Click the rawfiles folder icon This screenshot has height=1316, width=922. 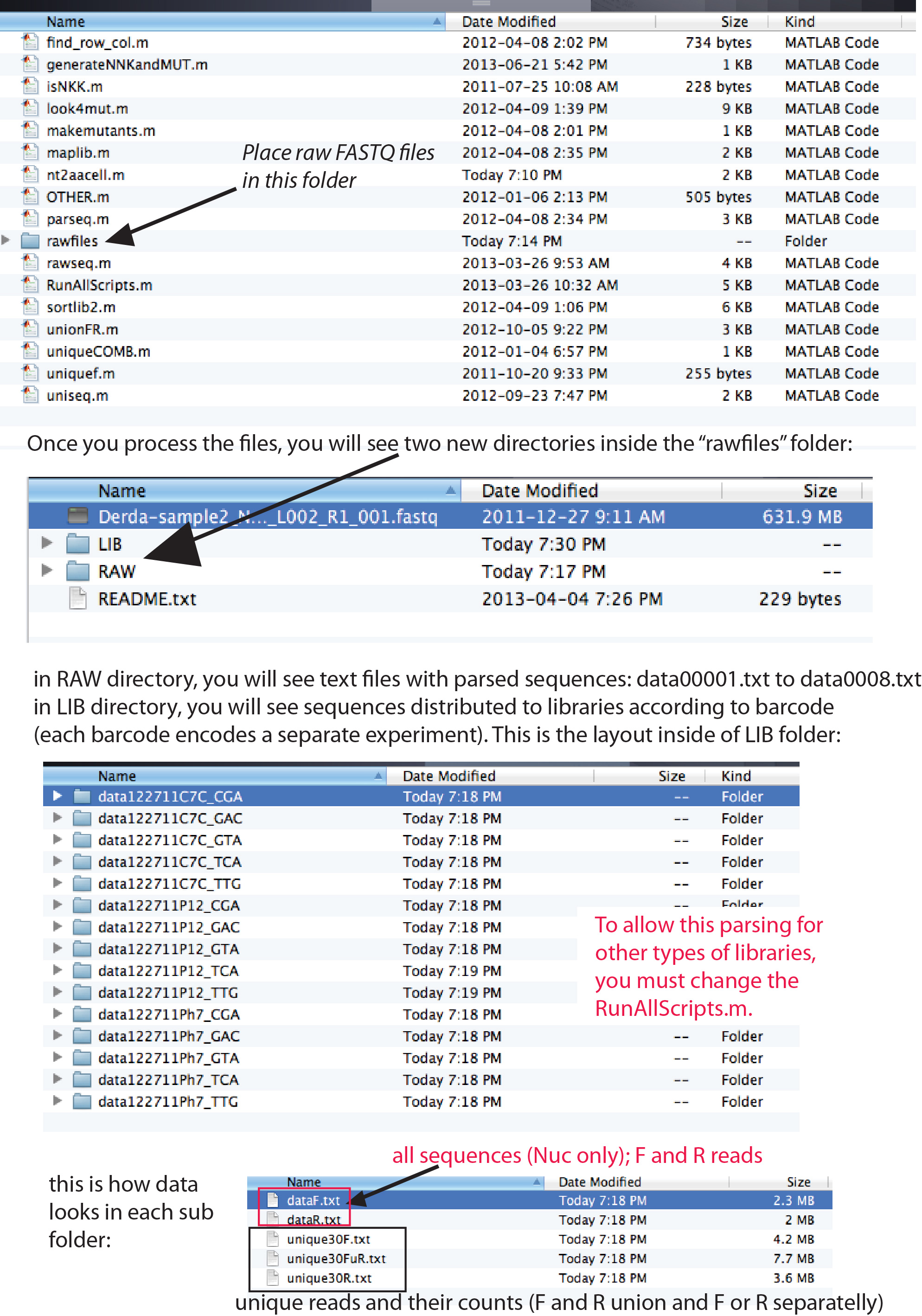click(x=30, y=241)
